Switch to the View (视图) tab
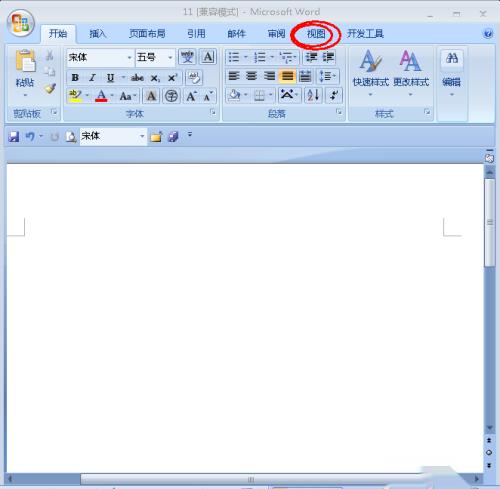The width and height of the screenshot is (500, 489). 316,33
